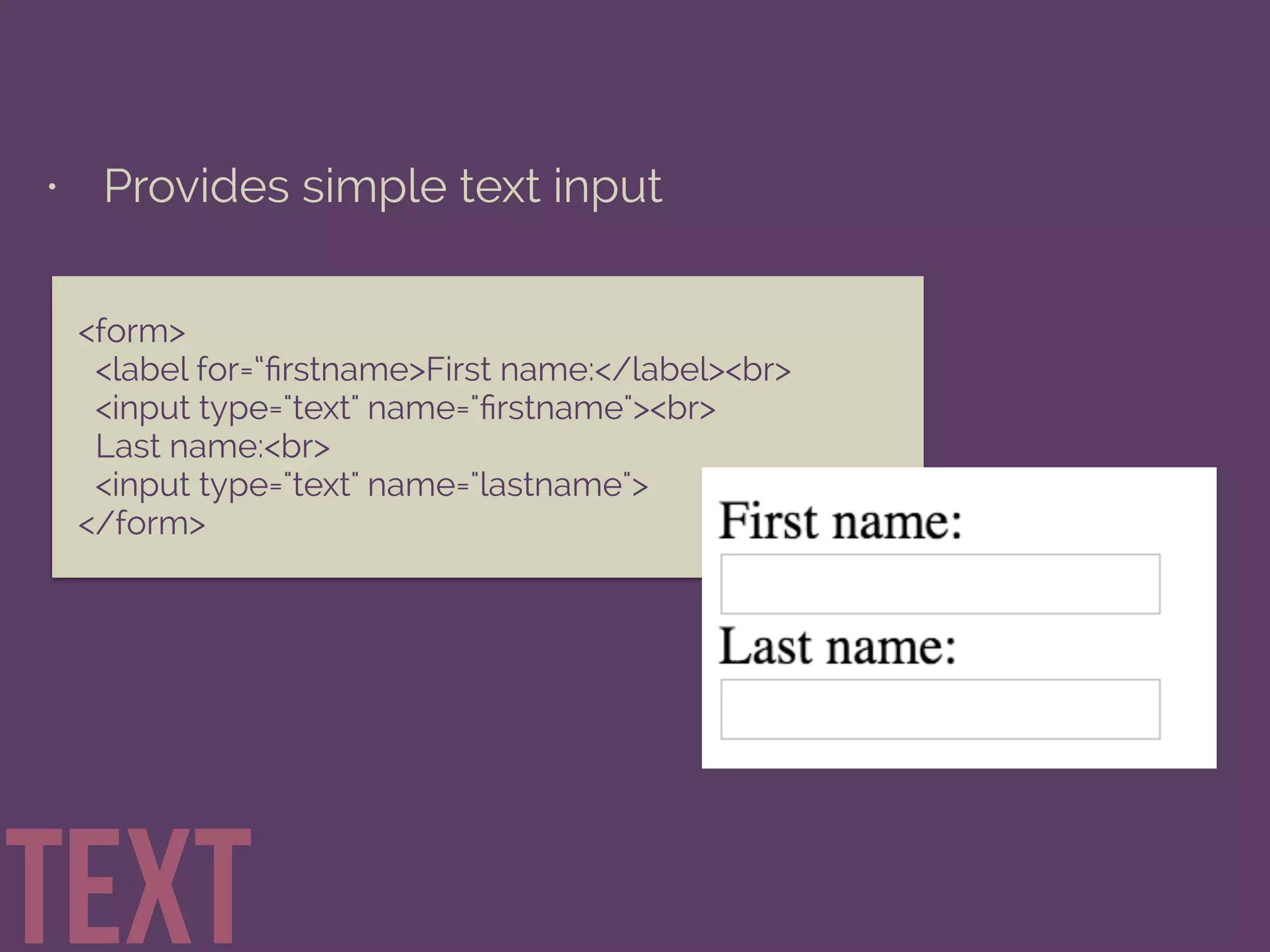
Task: Click the opening <form> tag line
Action: coord(131,332)
